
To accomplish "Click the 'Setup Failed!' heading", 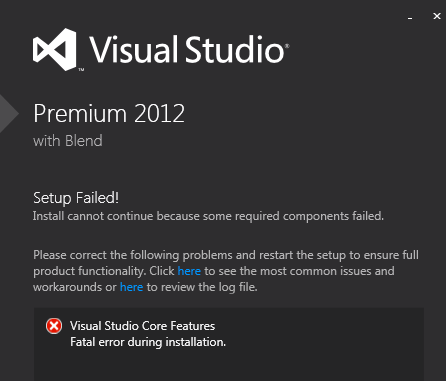I will (76, 198).
